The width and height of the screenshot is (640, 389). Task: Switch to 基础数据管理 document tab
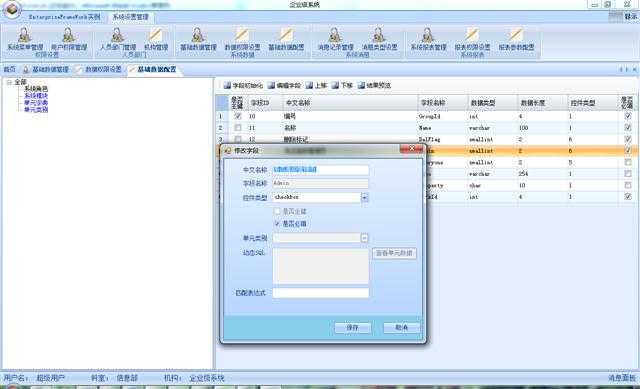(46, 69)
